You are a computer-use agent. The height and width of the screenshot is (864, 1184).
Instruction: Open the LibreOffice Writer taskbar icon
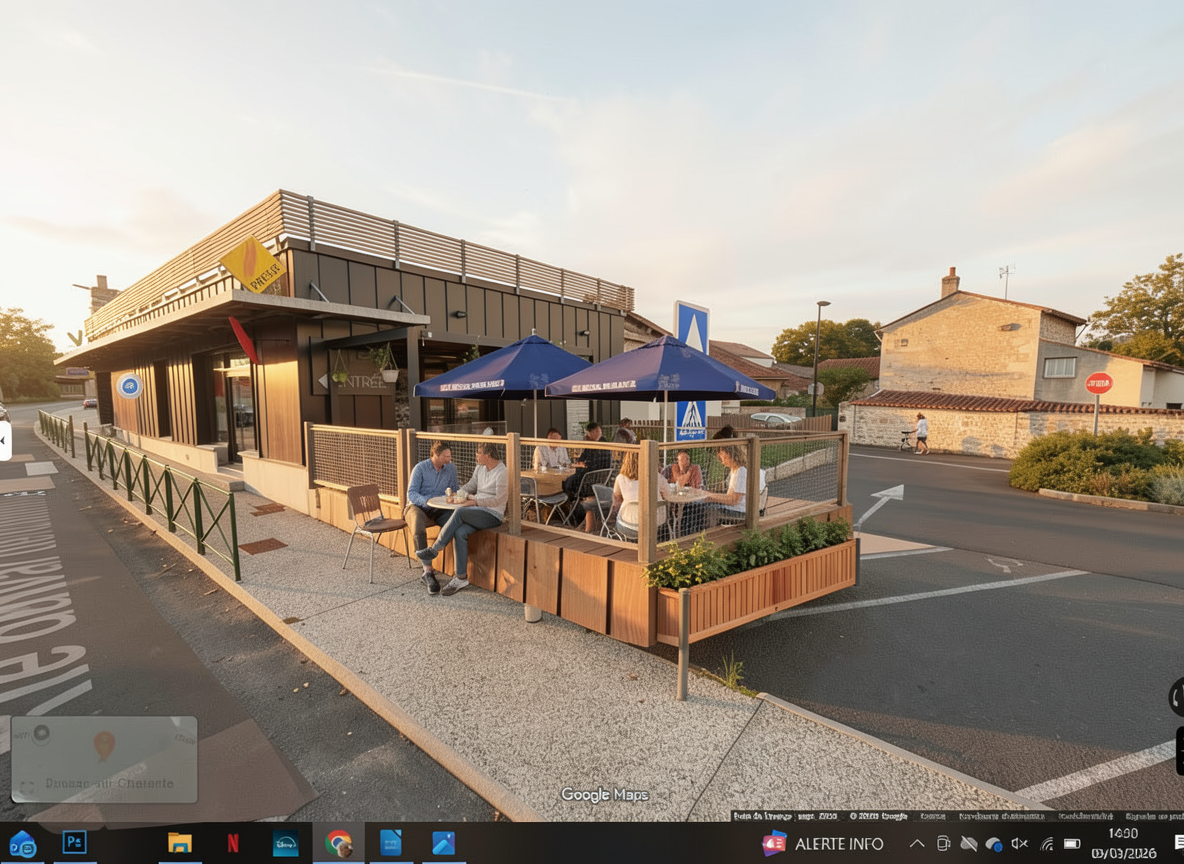391,843
